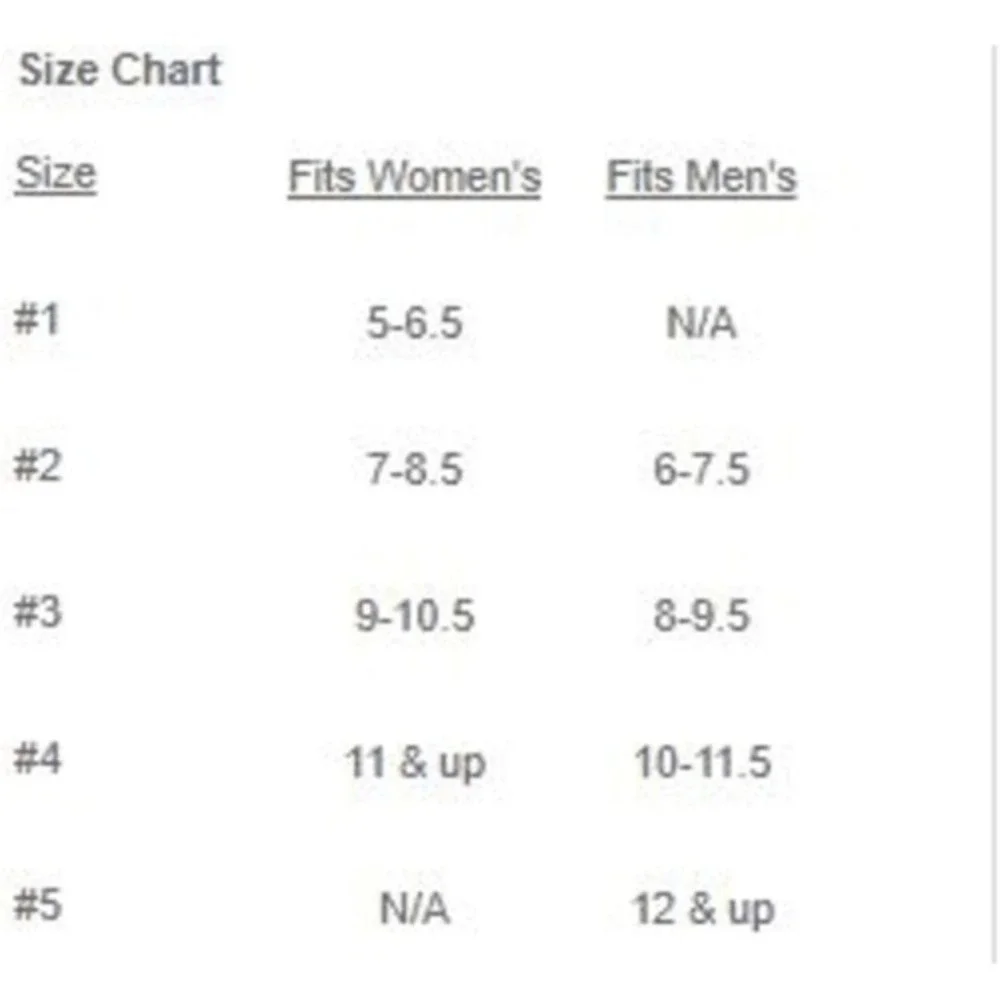The height and width of the screenshot is (1000, 1000).
Task: Click the N/A men's entry for #1
Action: pyautogui.click(x=702, y=323)
